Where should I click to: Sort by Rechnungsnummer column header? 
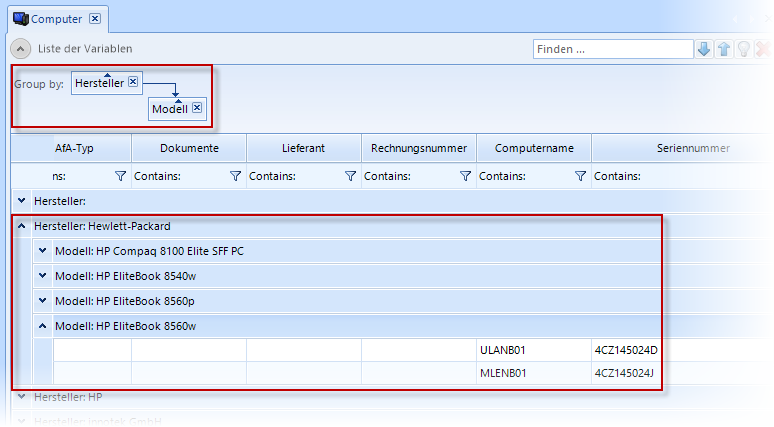click(419, 148)
